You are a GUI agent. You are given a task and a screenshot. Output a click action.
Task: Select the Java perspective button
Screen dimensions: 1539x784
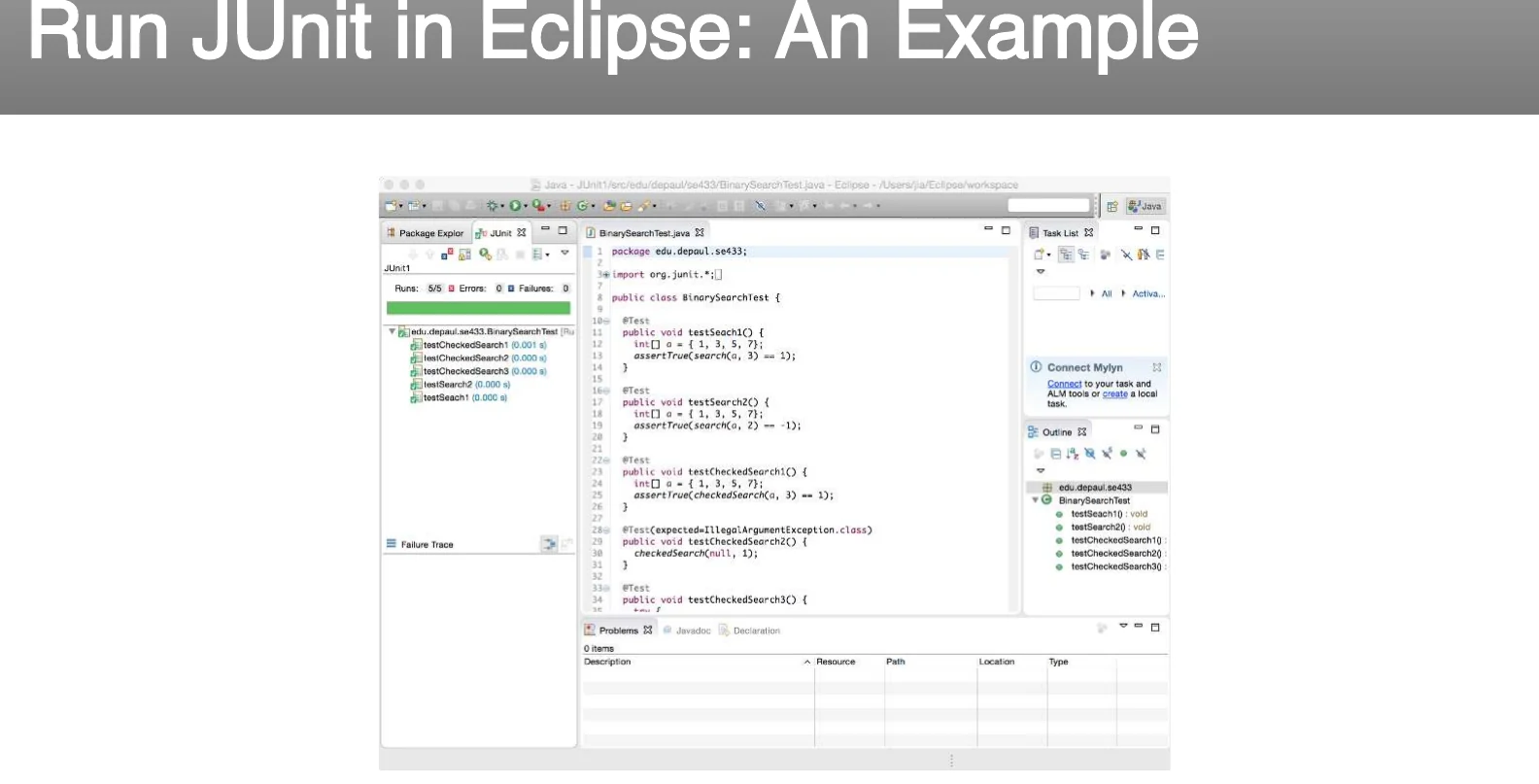tap(1146, 206)
